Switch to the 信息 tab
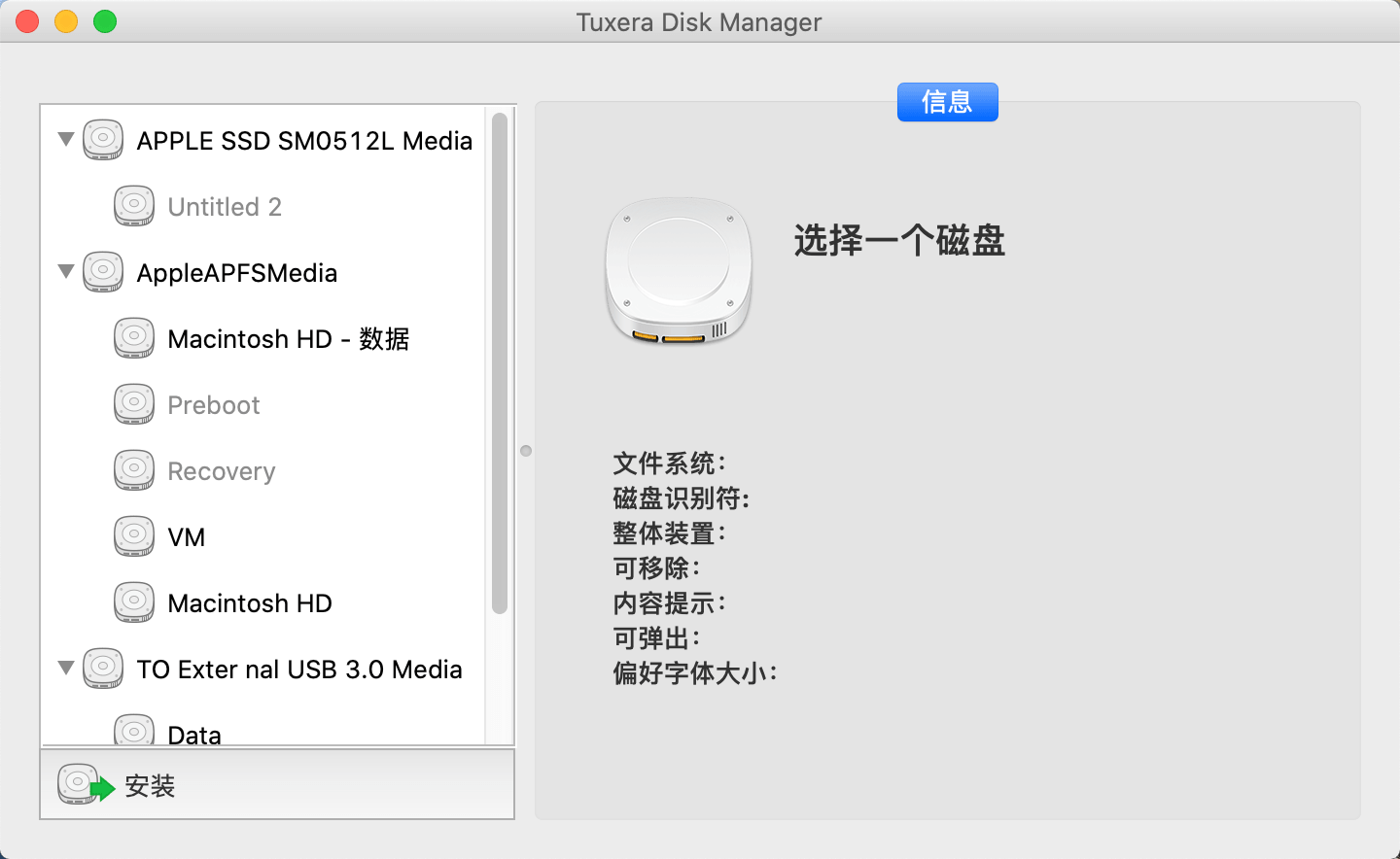This screenshot has height=859, width=1400. coord(947,102)
